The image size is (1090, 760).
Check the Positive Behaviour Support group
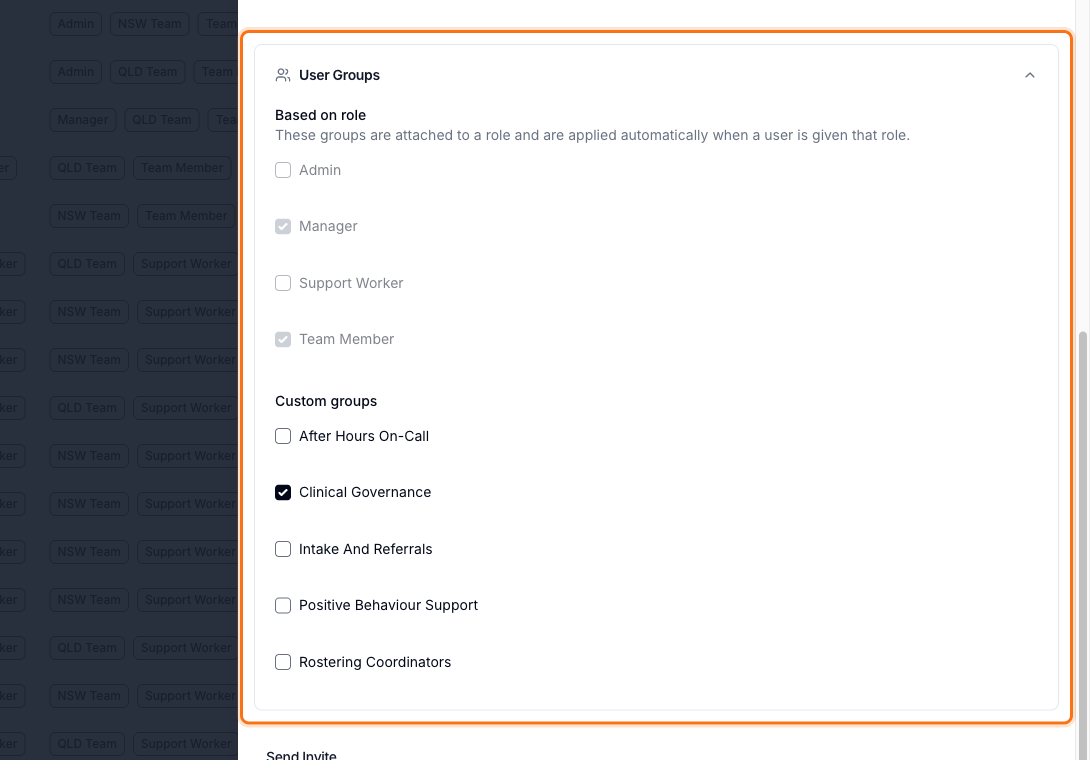click(x=283, y=606)
